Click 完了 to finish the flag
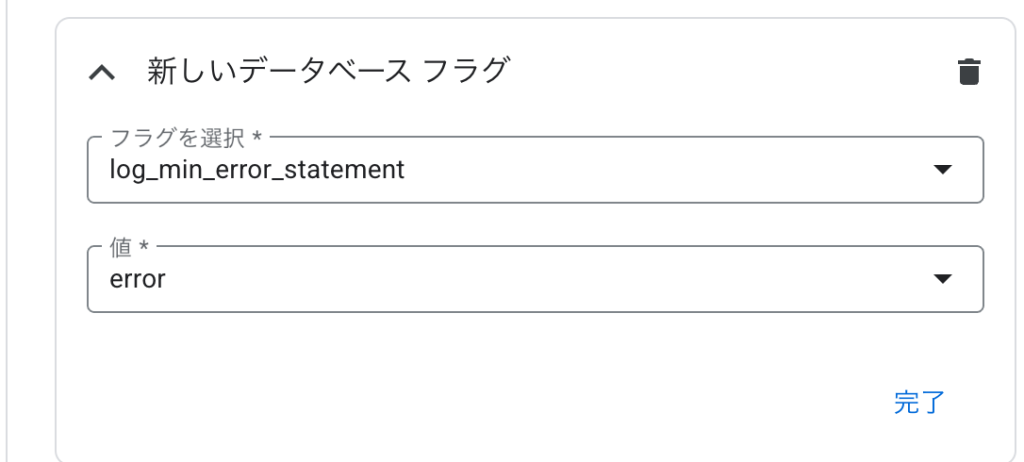Image resolution: width=1024 pixels, height=462 pixels. tap(920, 403)
